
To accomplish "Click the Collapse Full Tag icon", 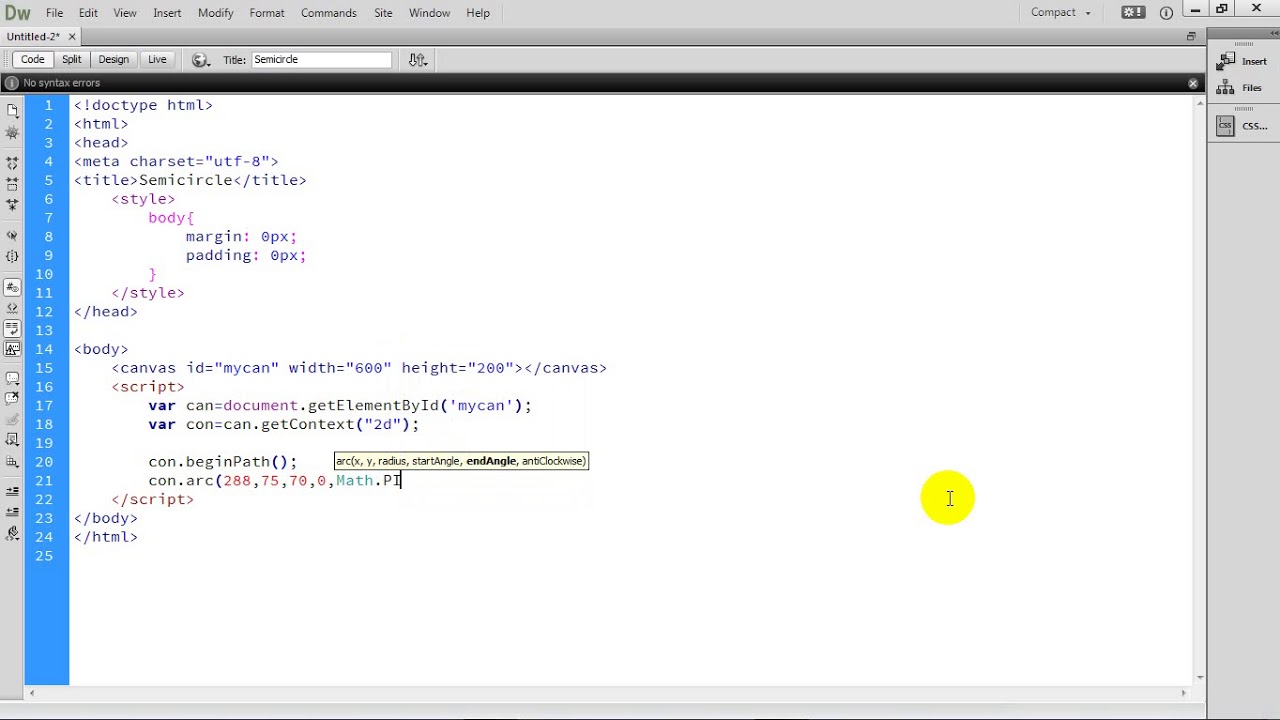I will 12,162.
